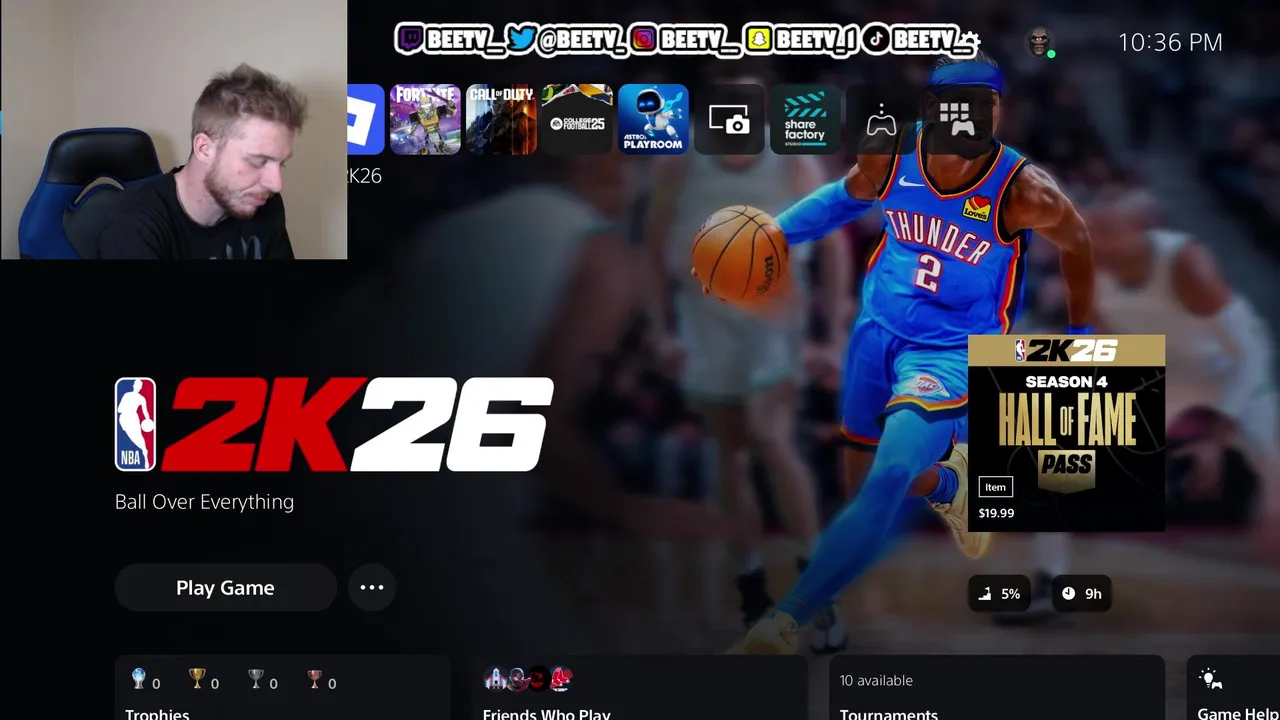Open the Trophies card
The image size is (1280, 720).
[283, 688]
